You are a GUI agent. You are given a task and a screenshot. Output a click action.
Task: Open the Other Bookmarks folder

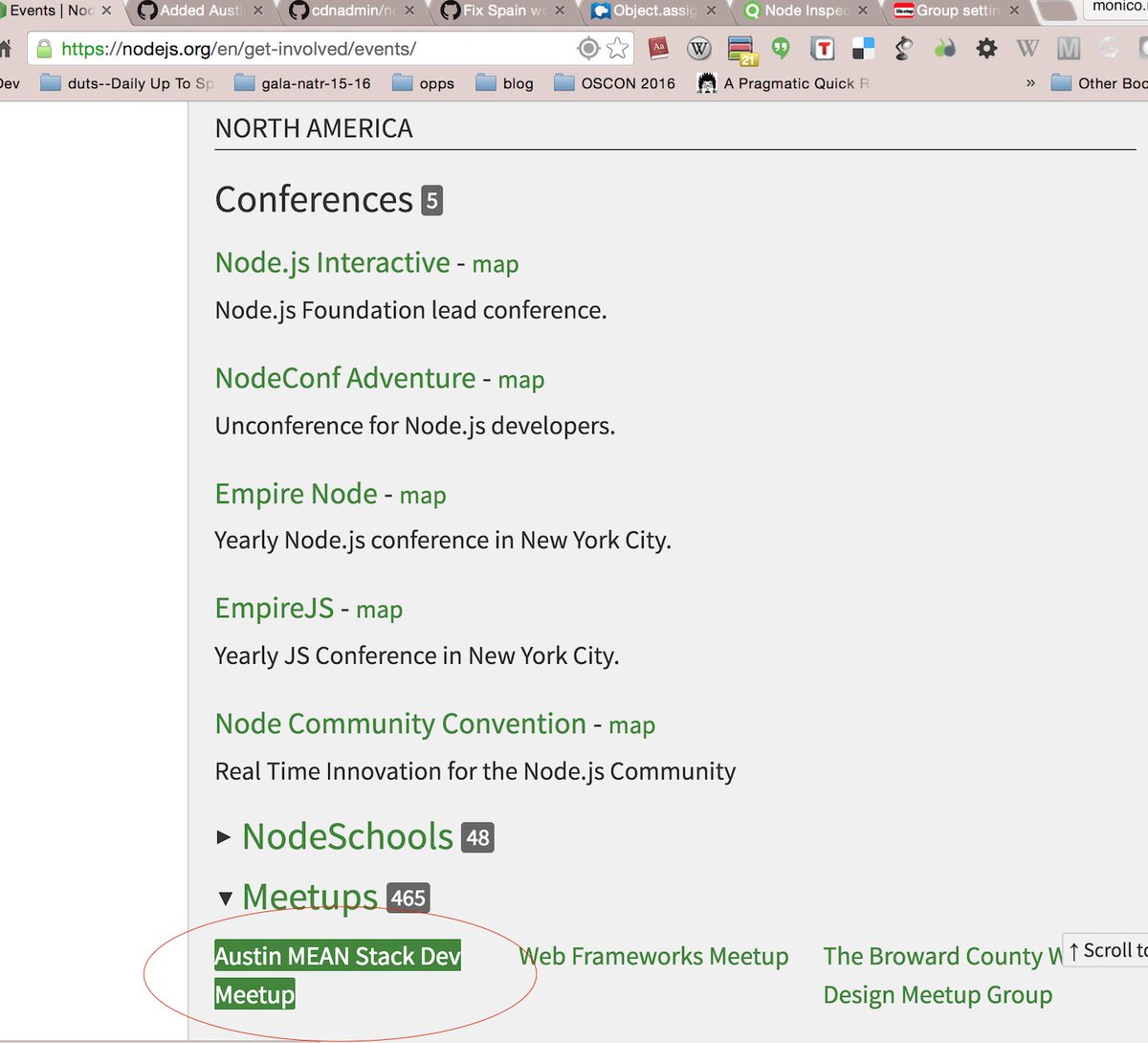coord(1099,83)
